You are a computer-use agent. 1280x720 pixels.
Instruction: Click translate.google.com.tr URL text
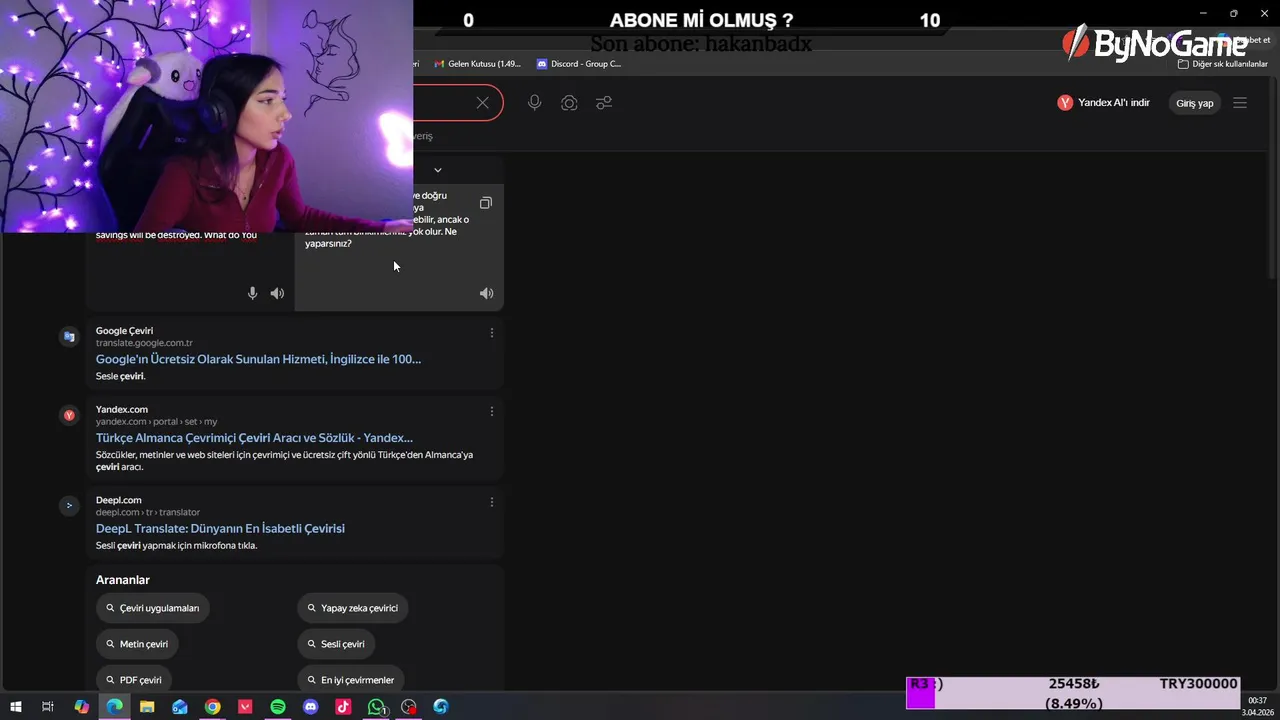pyautogui.click(x=144, y=343)
